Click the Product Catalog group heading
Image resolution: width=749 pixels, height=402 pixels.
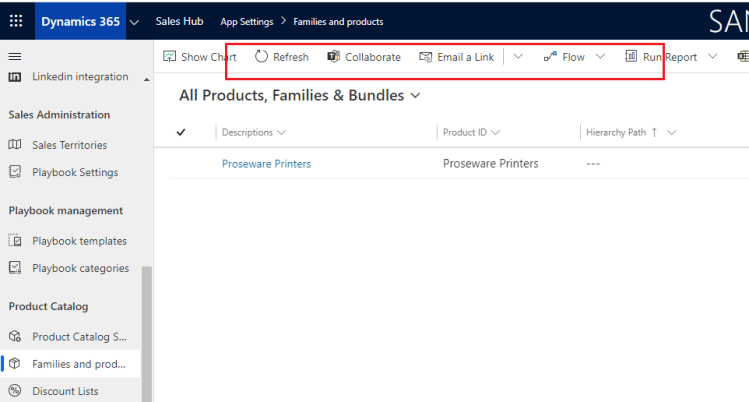[x=48, y=307]
